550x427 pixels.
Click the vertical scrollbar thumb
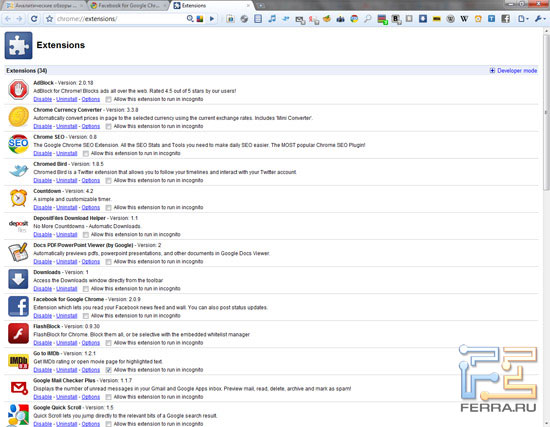[x=546, y=112]
